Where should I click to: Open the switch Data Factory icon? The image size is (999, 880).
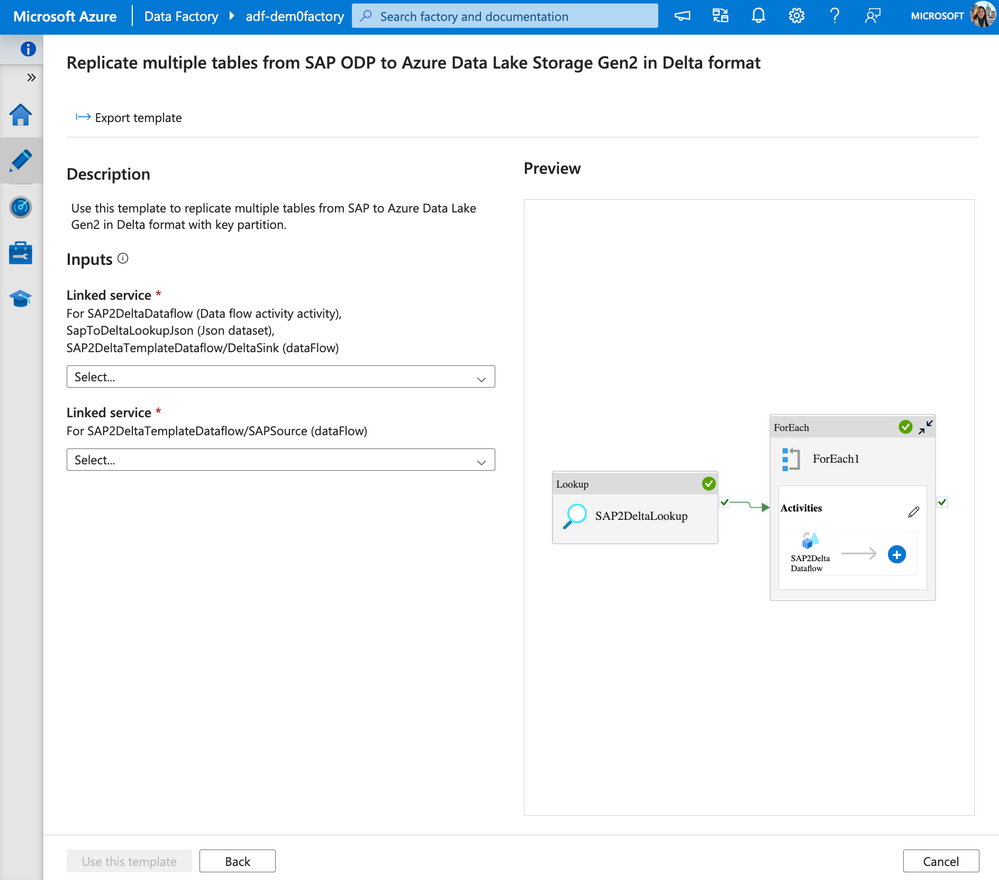tap(721, 16)
